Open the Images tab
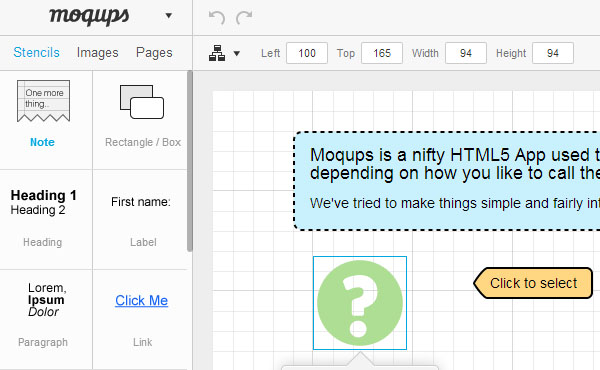600x370 pixels. [98, 53]
